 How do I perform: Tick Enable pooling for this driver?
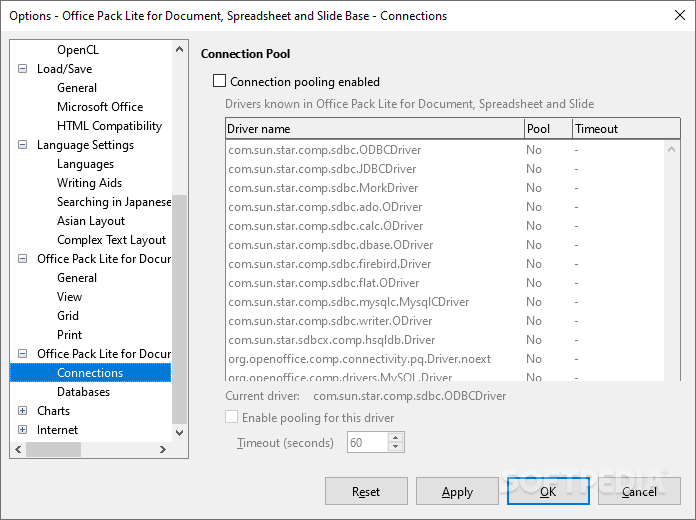(231, 417)
